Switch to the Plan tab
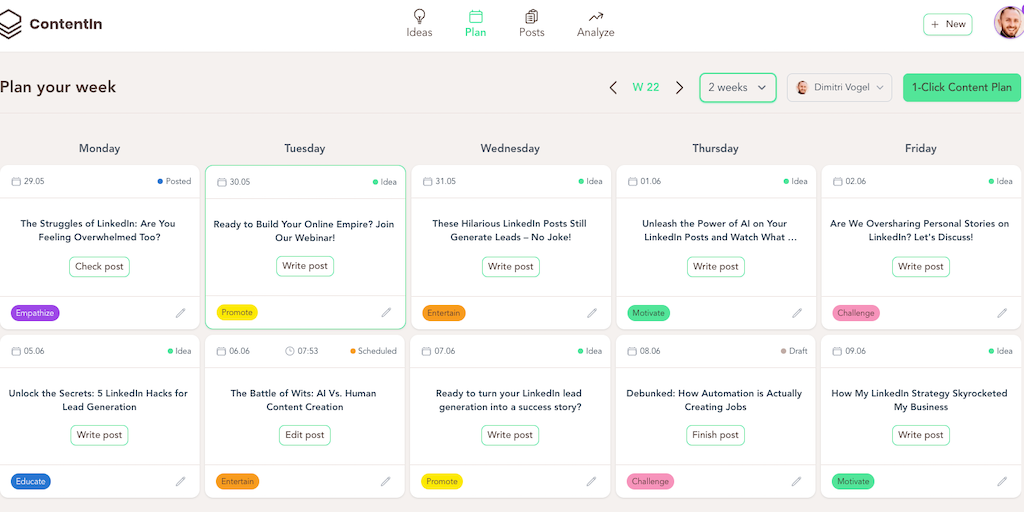This screenshot has height=512, width=1024. pyautogui.click(x=475, y=24)
